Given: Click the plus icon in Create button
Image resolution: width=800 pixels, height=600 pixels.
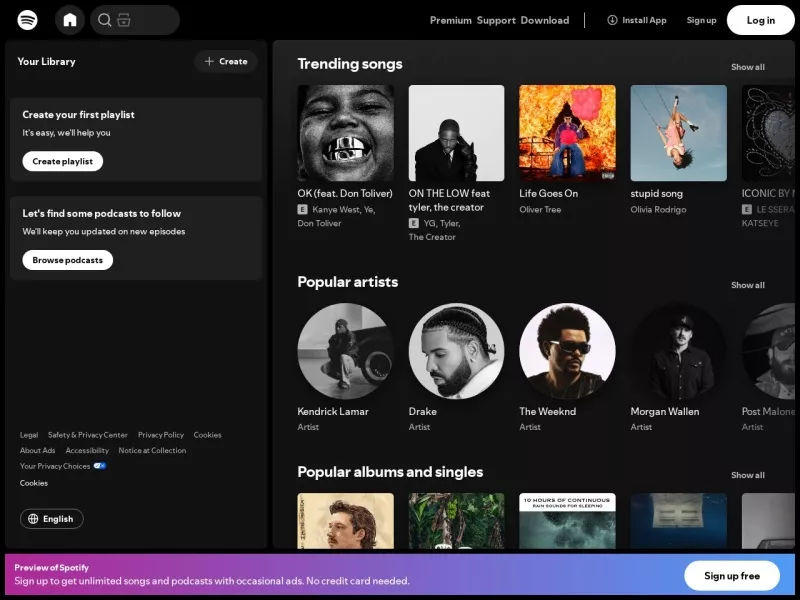Looking at the screenshot, I should 209,61.
